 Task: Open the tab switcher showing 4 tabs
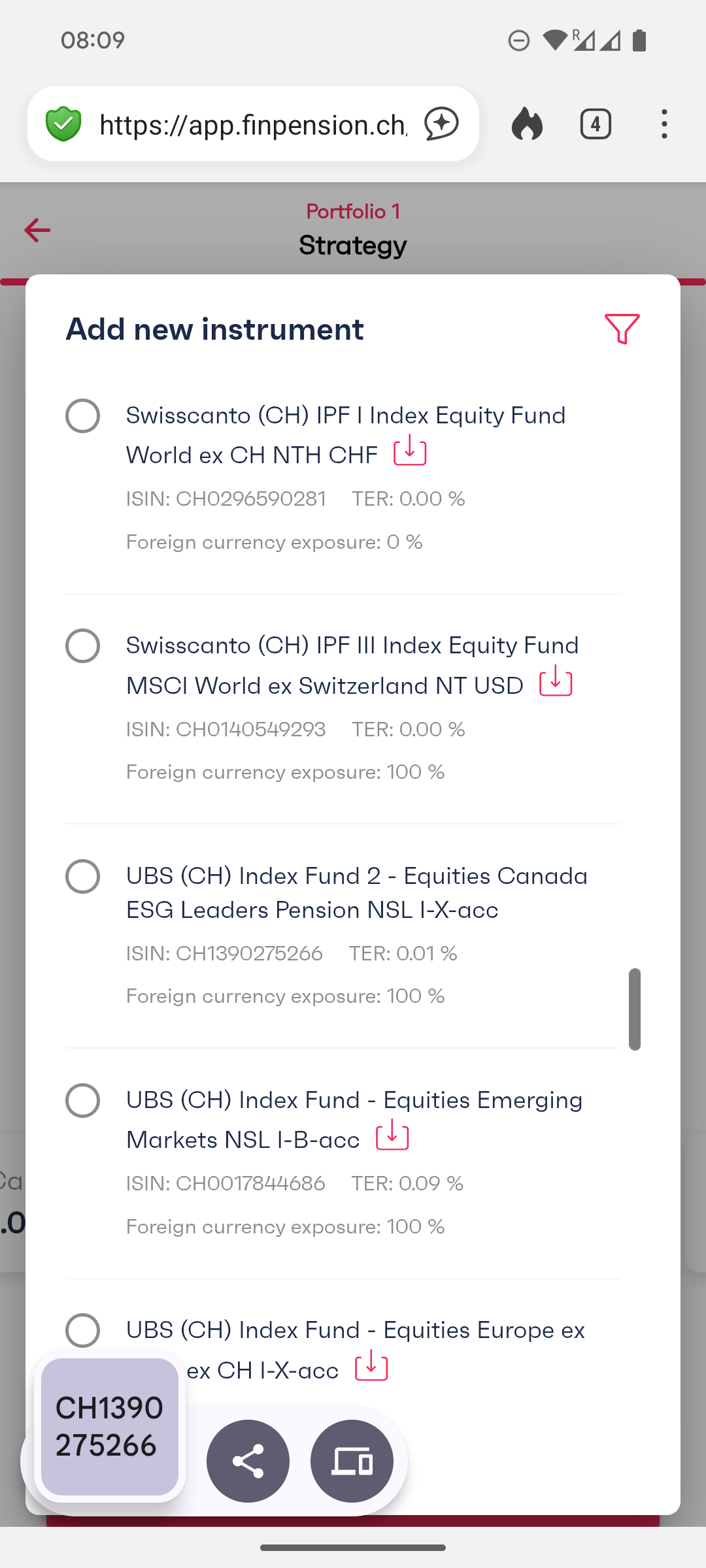point(596,124)
